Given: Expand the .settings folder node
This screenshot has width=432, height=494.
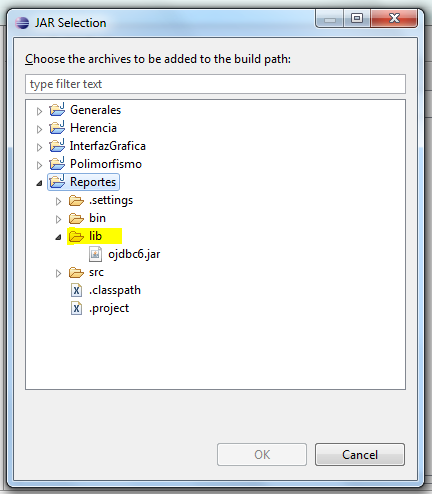Looking at the screenshot, I should pyautogui.click(x=58, y=201).
